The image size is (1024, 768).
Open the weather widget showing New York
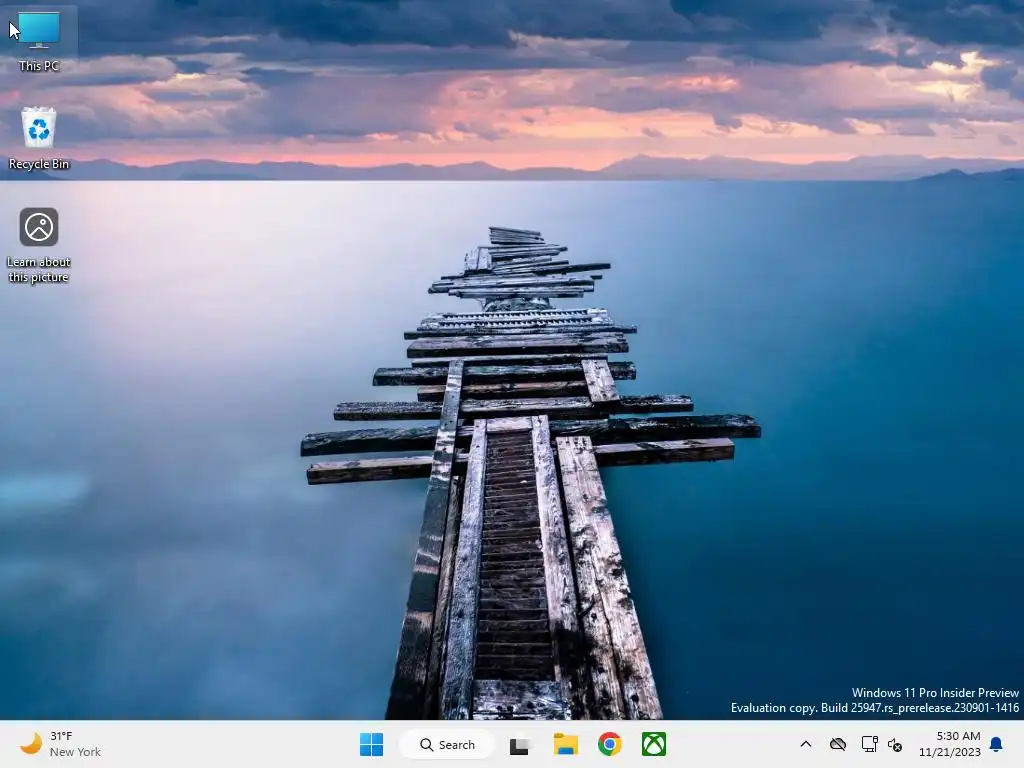click(61, 744)
